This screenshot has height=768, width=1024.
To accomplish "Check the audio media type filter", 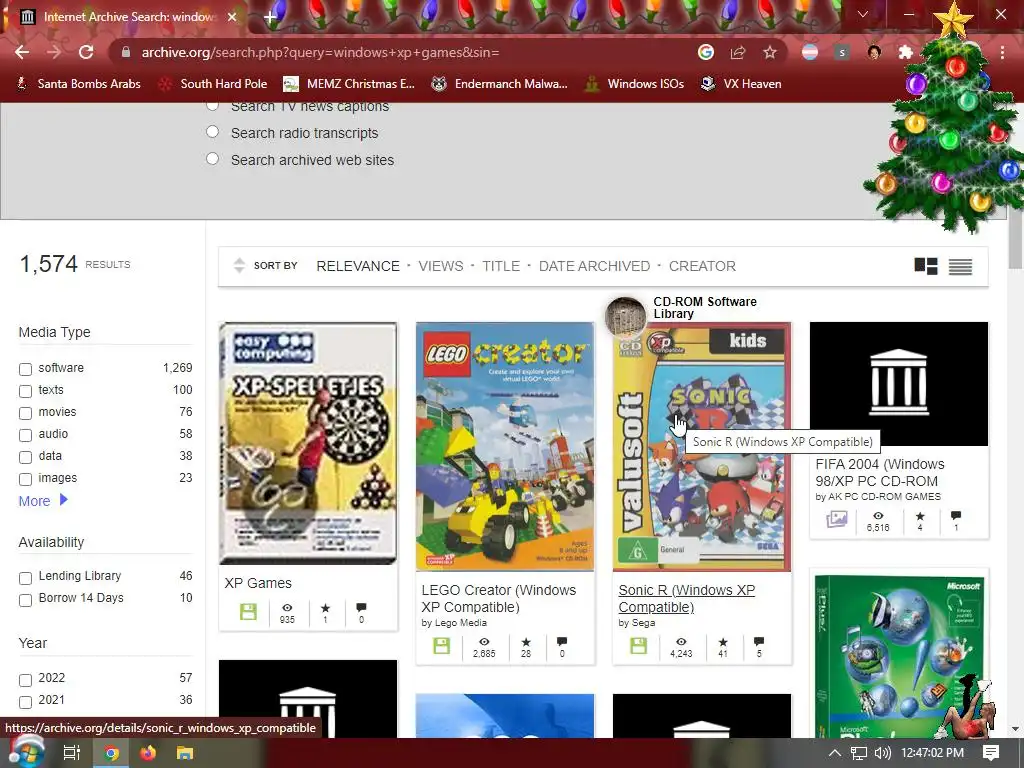I will [25, 435].
